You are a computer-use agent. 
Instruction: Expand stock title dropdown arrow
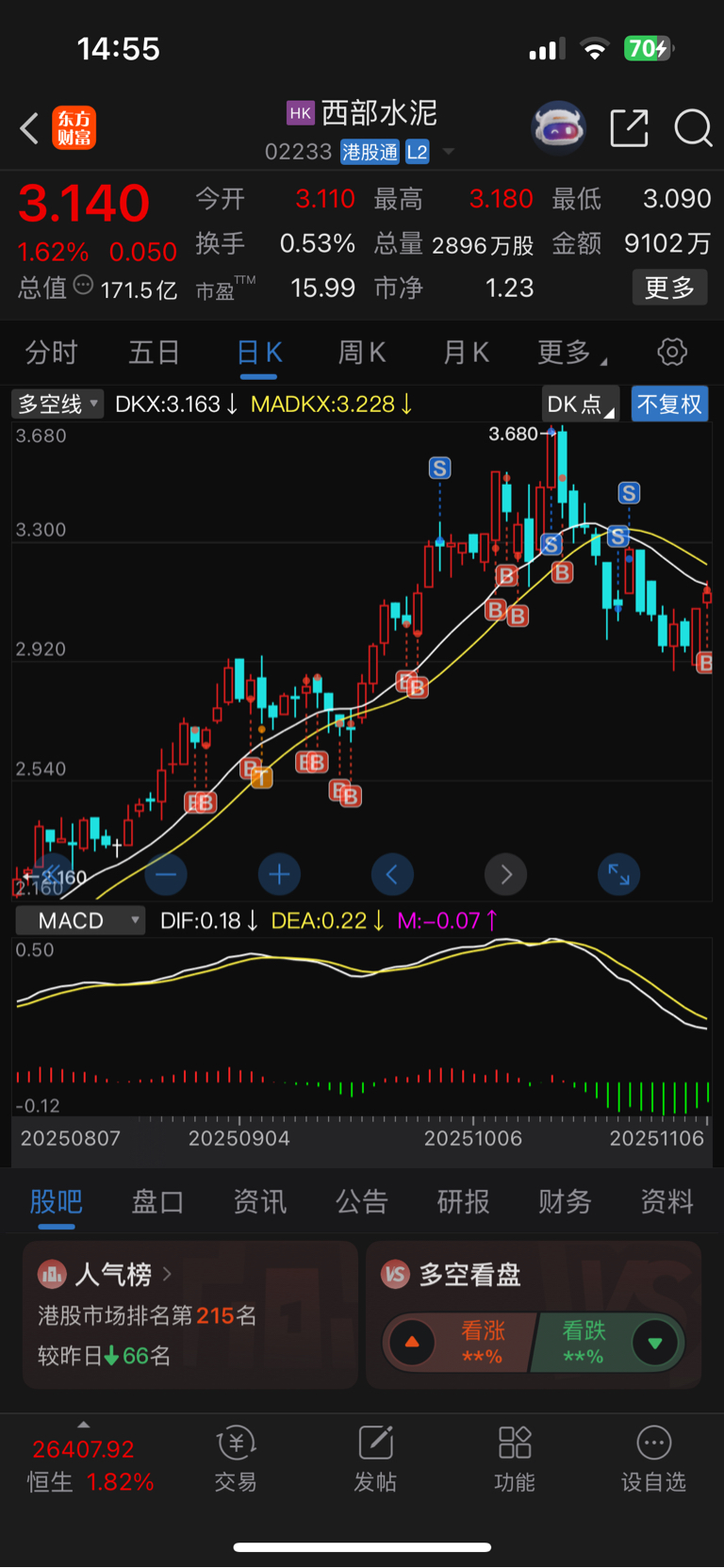click(449, 152)
